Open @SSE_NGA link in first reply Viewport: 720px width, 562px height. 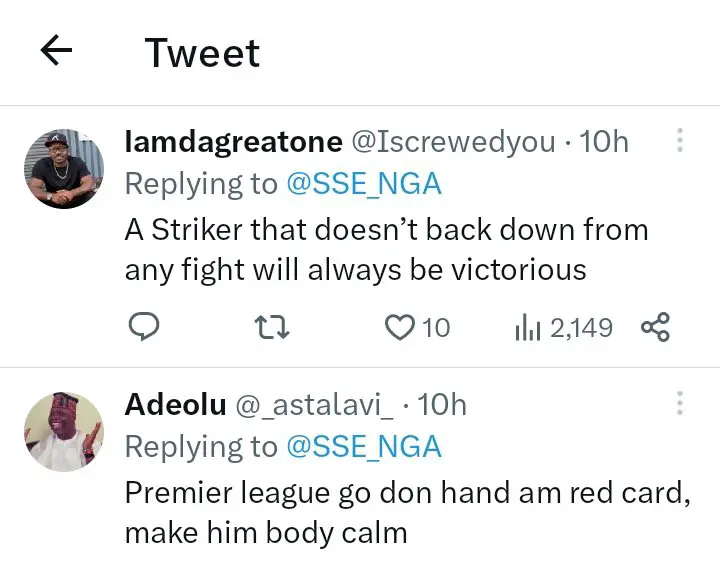tap(364, 184)
